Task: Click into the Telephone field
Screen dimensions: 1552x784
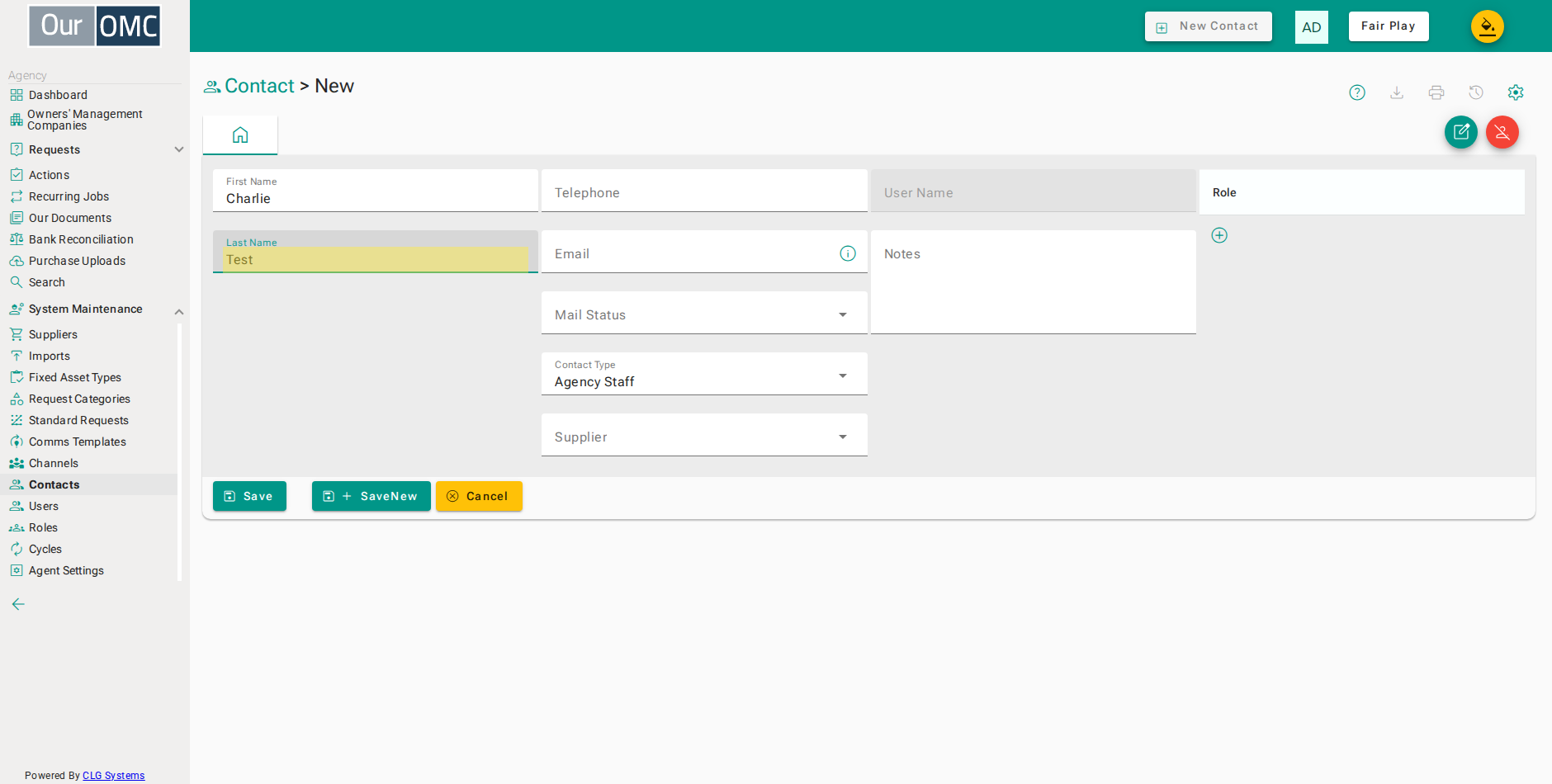Action: [704, 191]
